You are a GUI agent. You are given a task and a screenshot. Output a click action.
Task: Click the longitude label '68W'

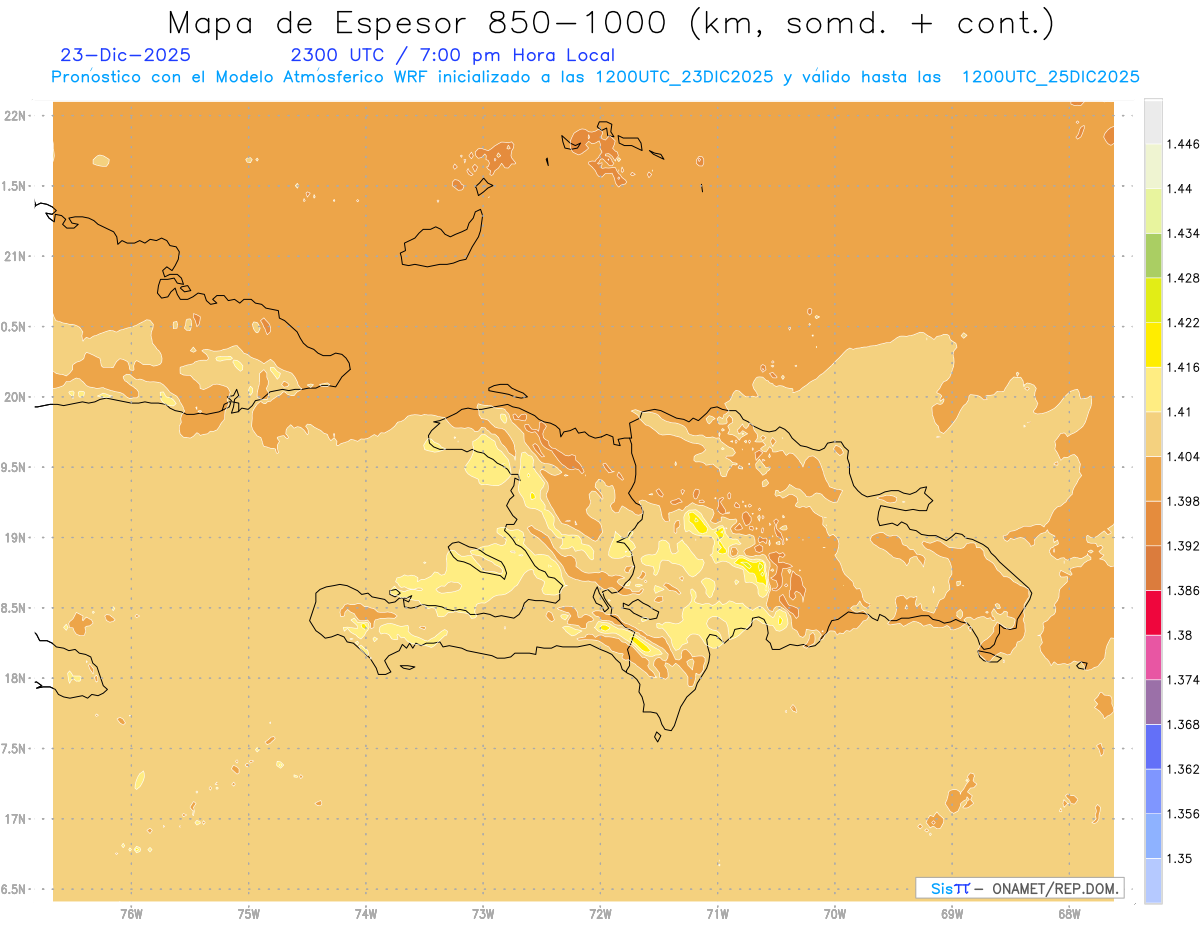(x=1069, y=913)
